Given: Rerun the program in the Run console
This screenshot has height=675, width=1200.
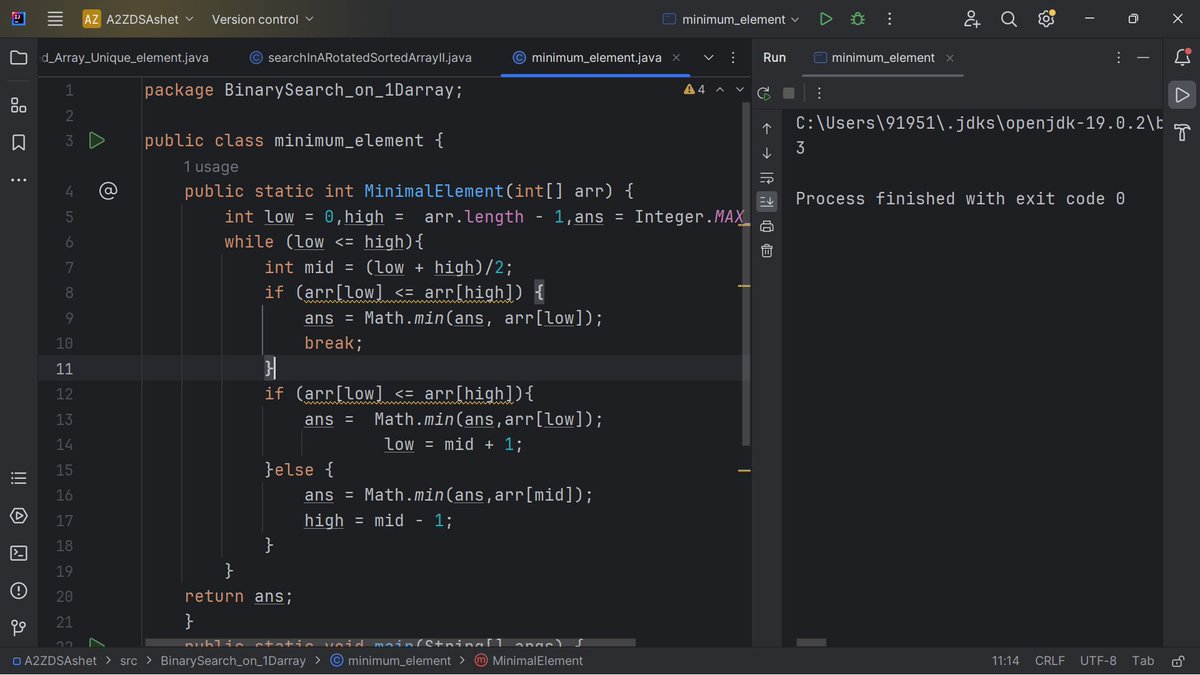Looking at the screenshot, I should 763,92.
